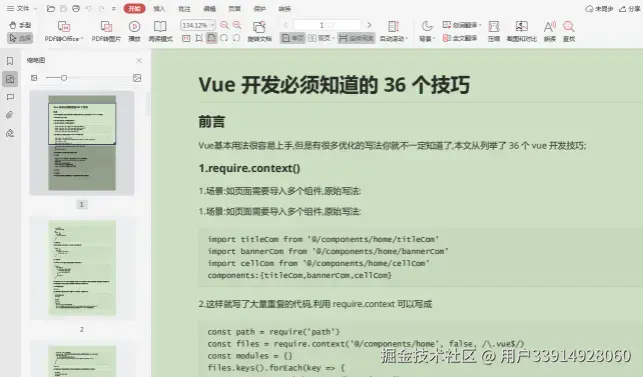Open the bookmark sidebar panel
Viewport: 643px width, 377px height.
pyautogui.click(x=10, y=61)
